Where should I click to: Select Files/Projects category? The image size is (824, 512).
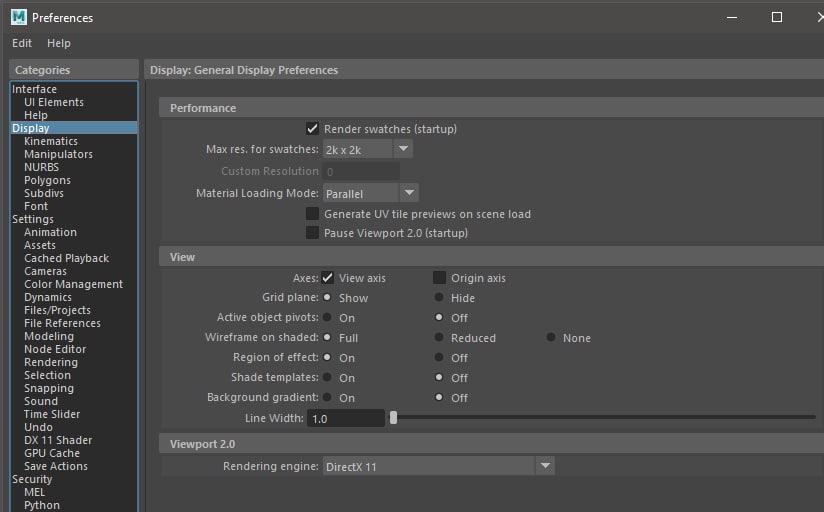pyautogui.click(x=74, y=310)
